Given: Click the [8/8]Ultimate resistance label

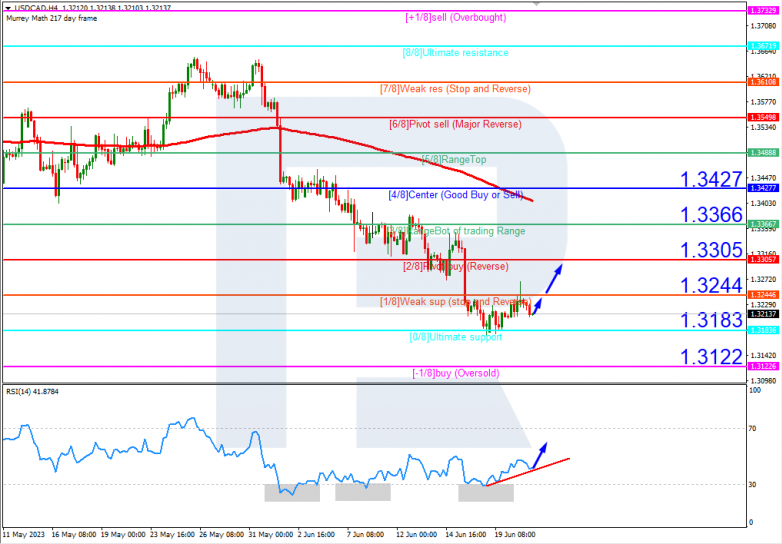Looking at the screenshot, I should pos(455,53).
